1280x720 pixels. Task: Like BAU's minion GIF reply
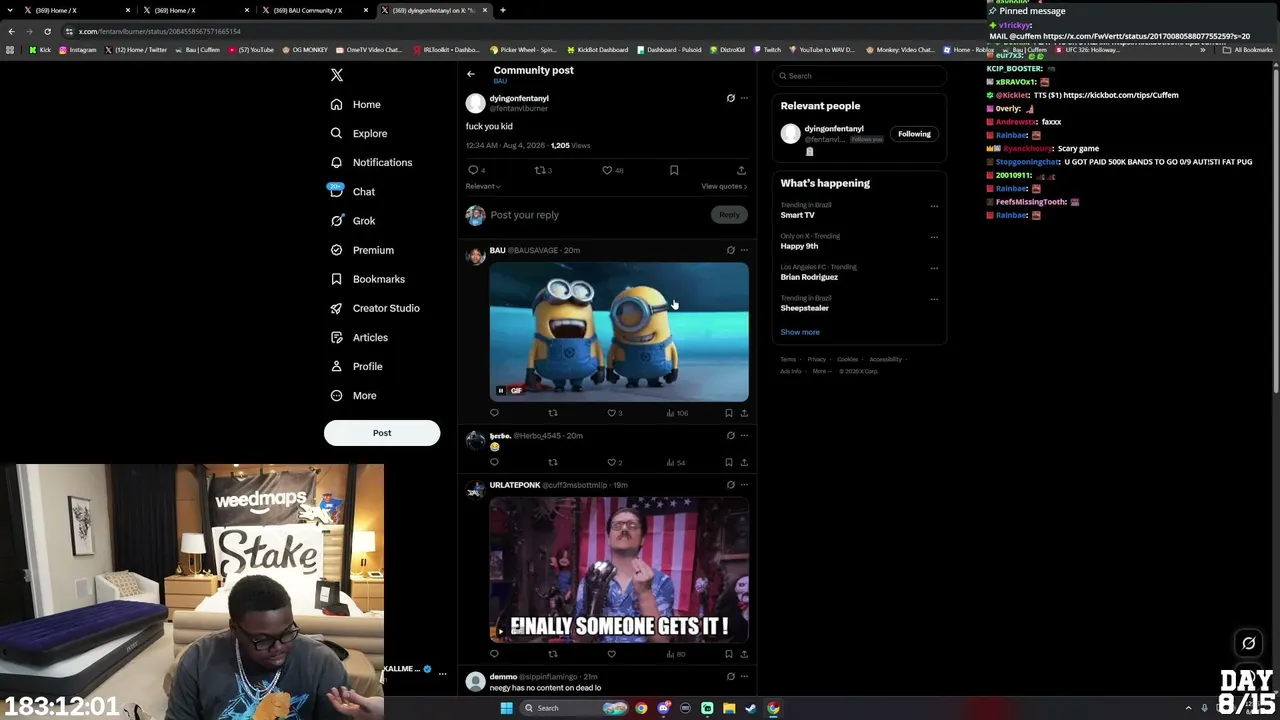tap(612, 413)
